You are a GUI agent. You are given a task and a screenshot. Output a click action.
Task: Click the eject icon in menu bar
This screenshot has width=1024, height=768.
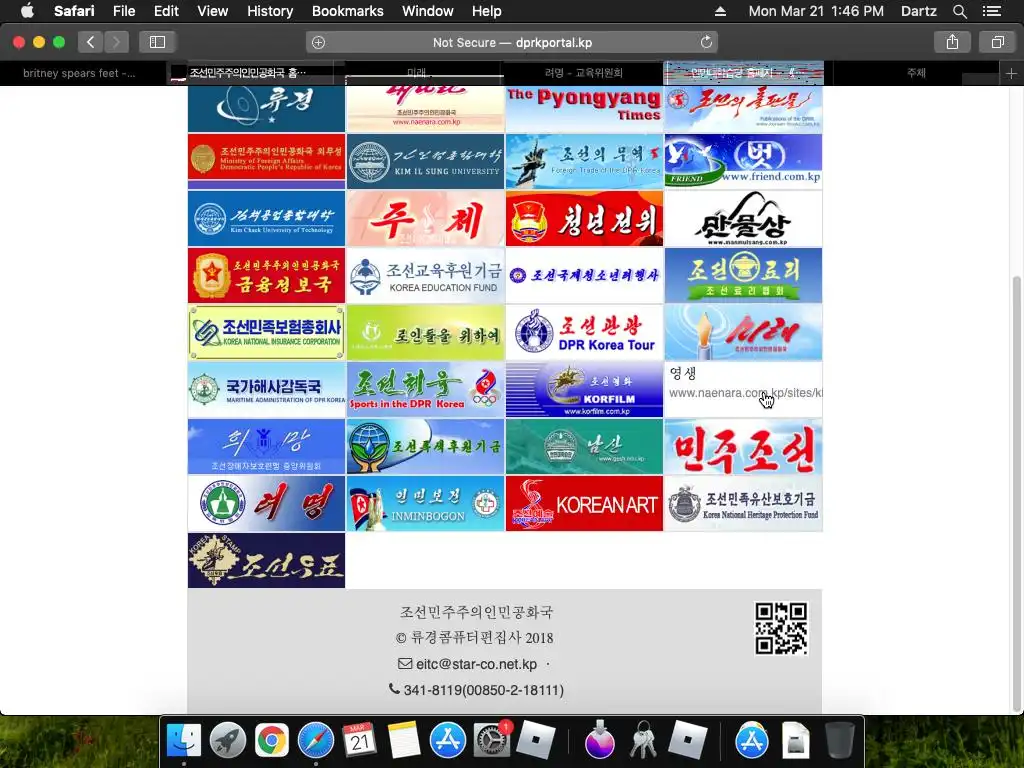720,11
